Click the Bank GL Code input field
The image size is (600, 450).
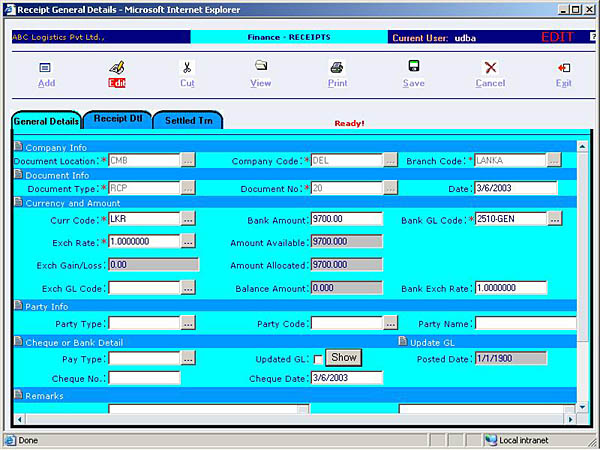(x=511, y=219)
